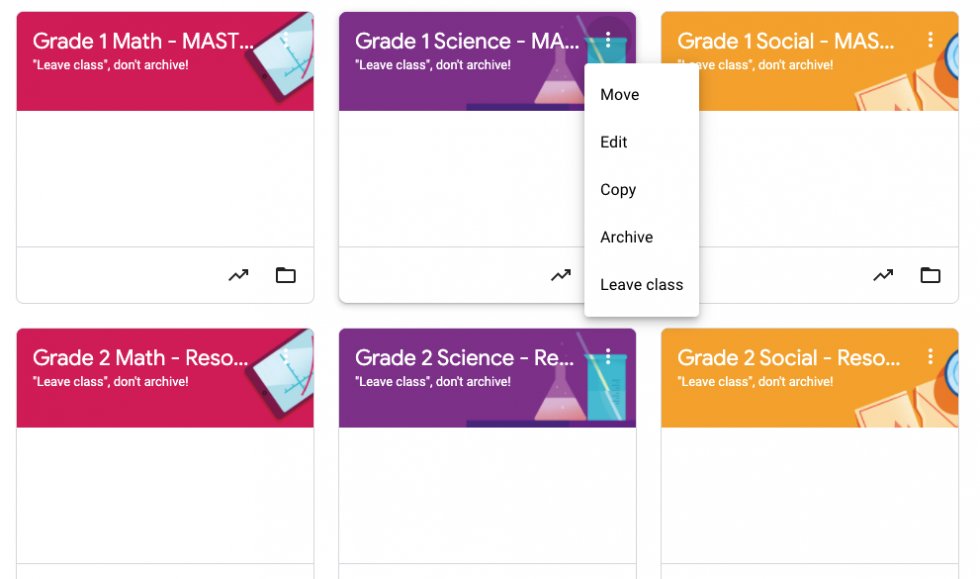Open the Drive folder for Grade 1 Social

coord(930,274)
